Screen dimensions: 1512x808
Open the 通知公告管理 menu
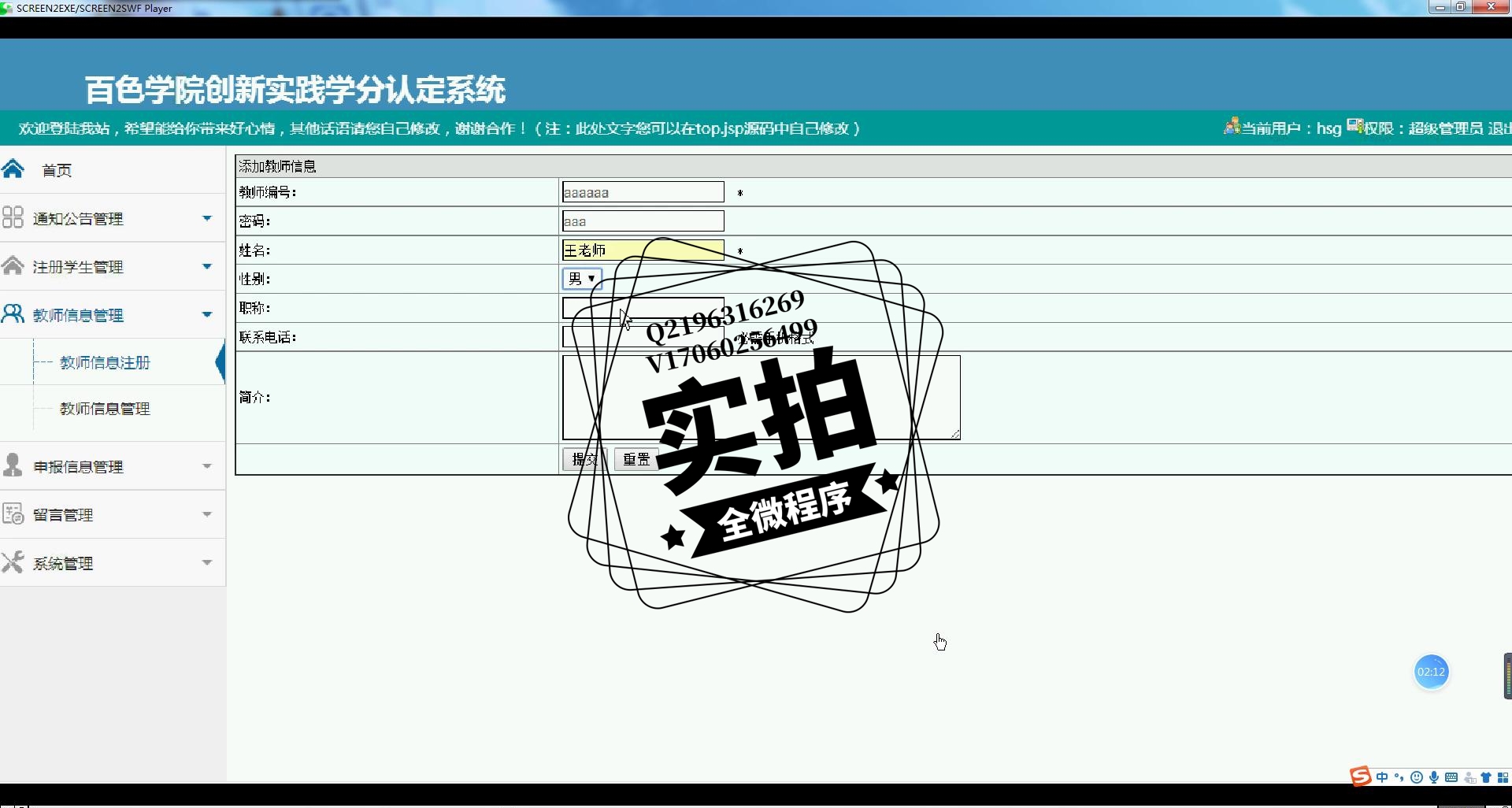click(x=78, y=219)
